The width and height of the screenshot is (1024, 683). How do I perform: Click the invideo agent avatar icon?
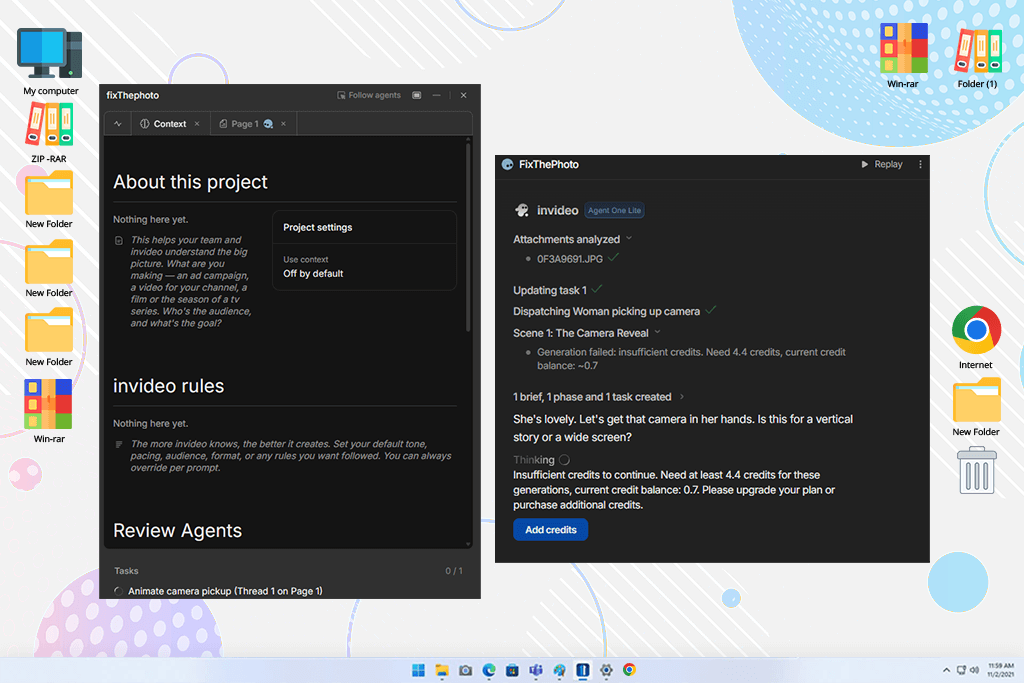[522, 210]
